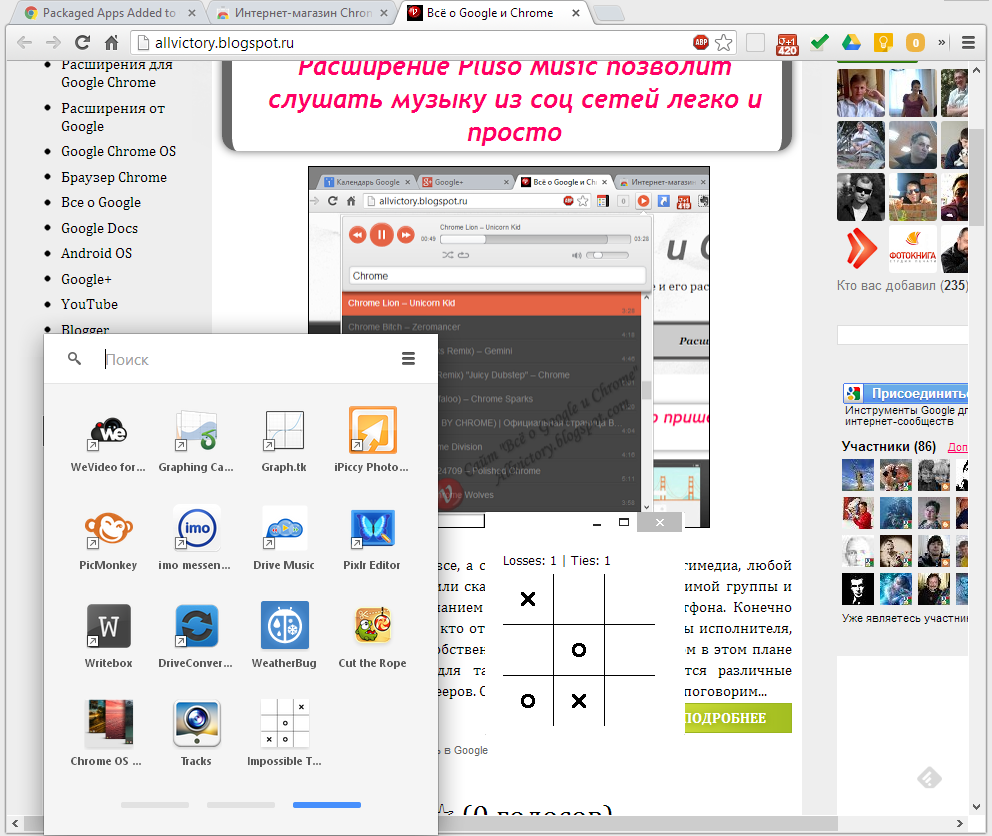The image size is (992, 836).
Task: Click Присоединиться join button
Action: pos(905,394)
